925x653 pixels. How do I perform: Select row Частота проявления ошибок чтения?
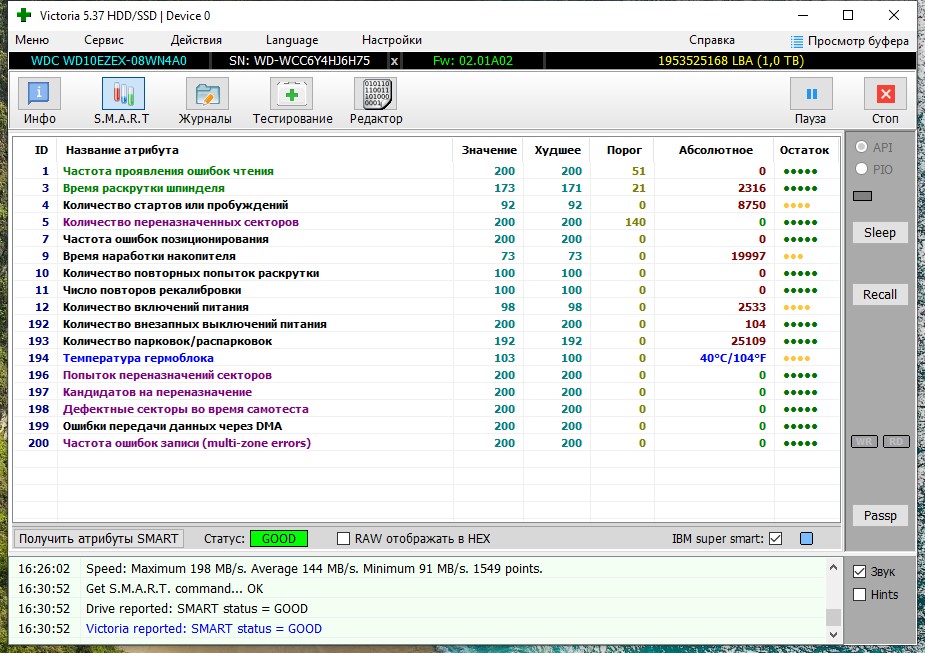(x=427, y=171)
